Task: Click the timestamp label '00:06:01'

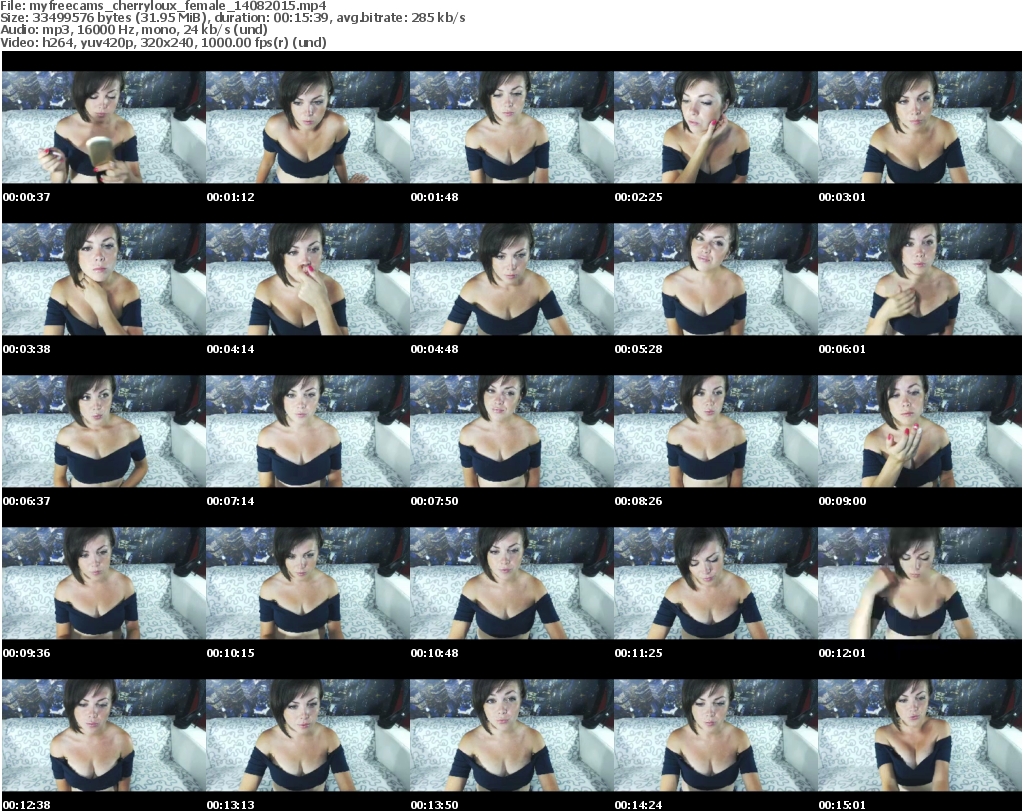Action: (842, 349)
